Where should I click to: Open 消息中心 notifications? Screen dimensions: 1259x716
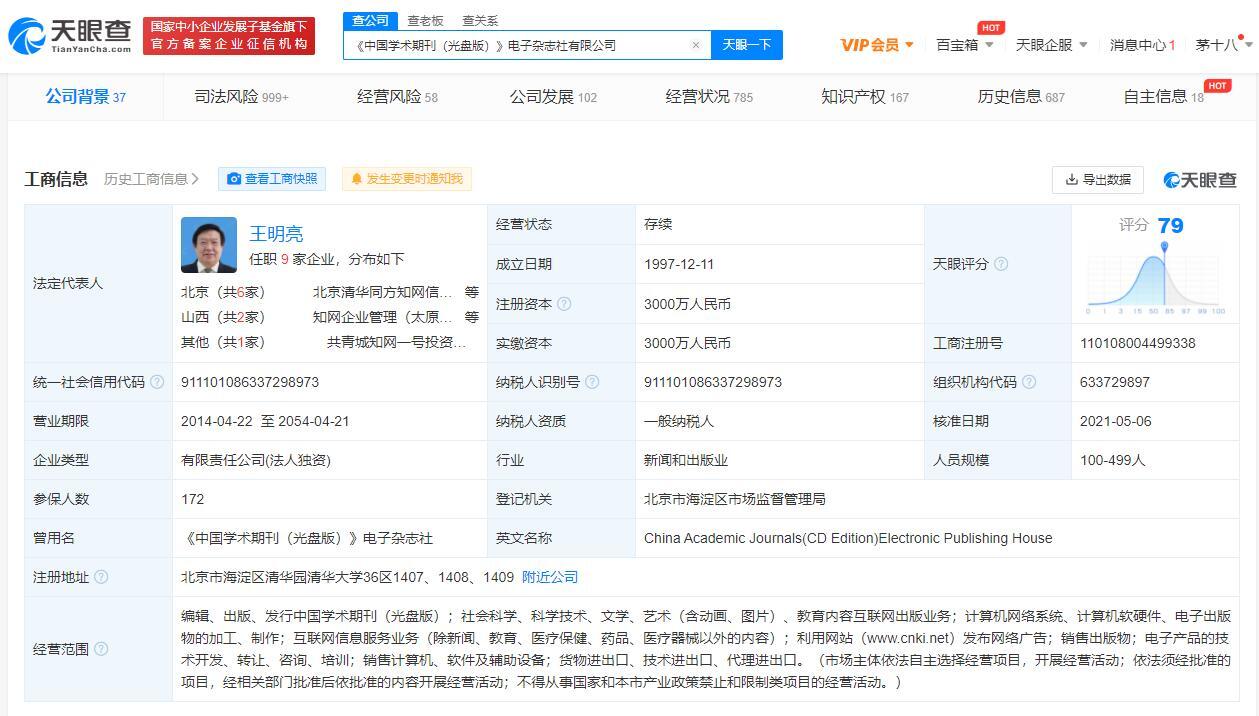tap(1142, 45)
